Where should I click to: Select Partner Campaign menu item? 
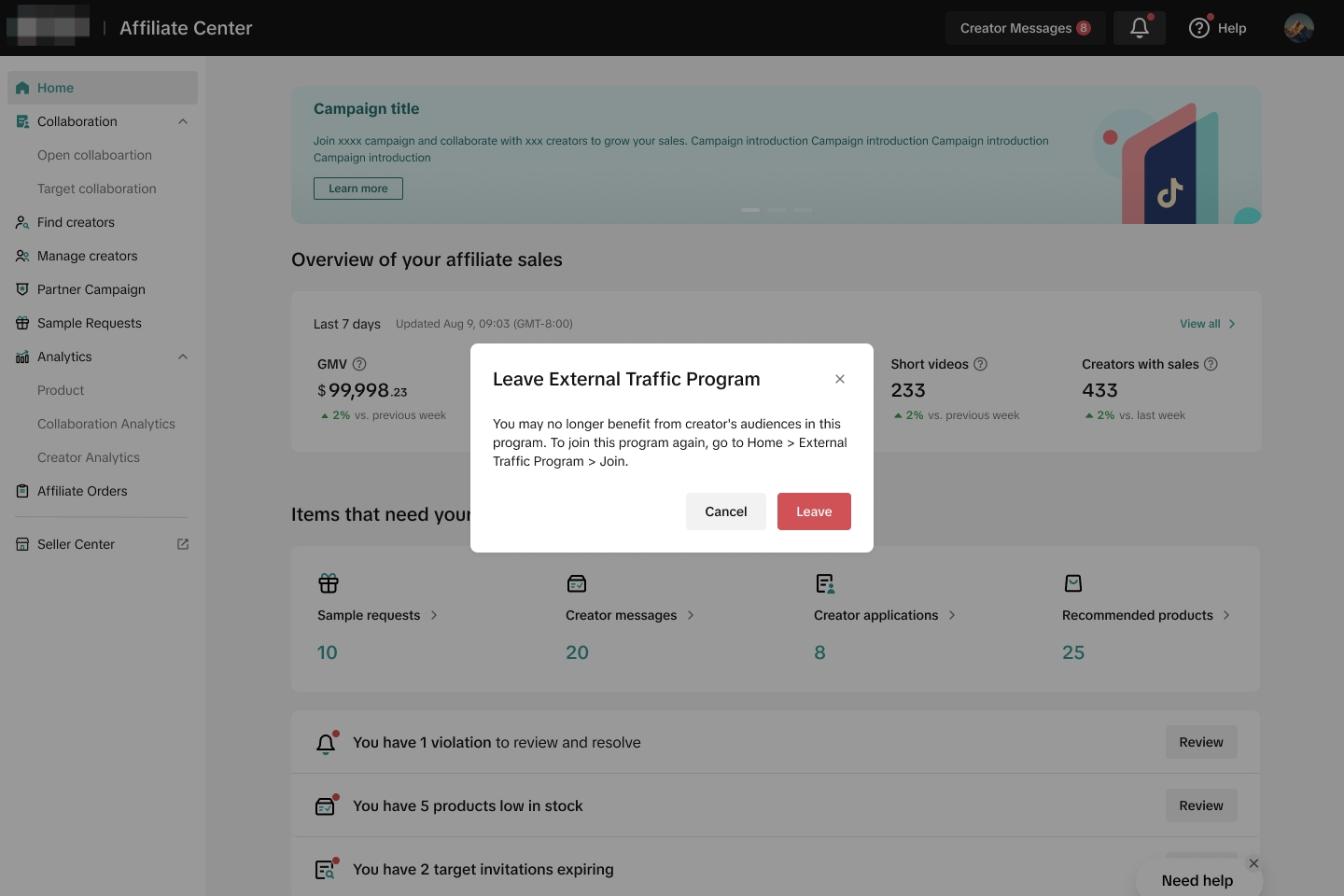click(x=91, y=289)
